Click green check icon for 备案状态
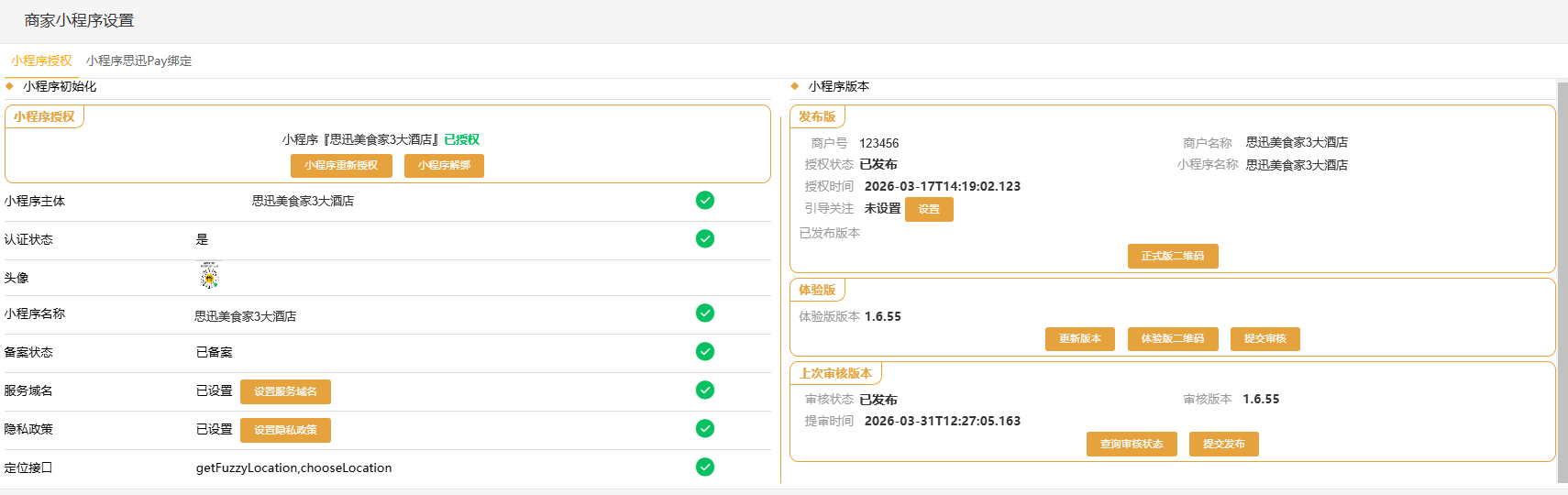 tap(704, 352)
